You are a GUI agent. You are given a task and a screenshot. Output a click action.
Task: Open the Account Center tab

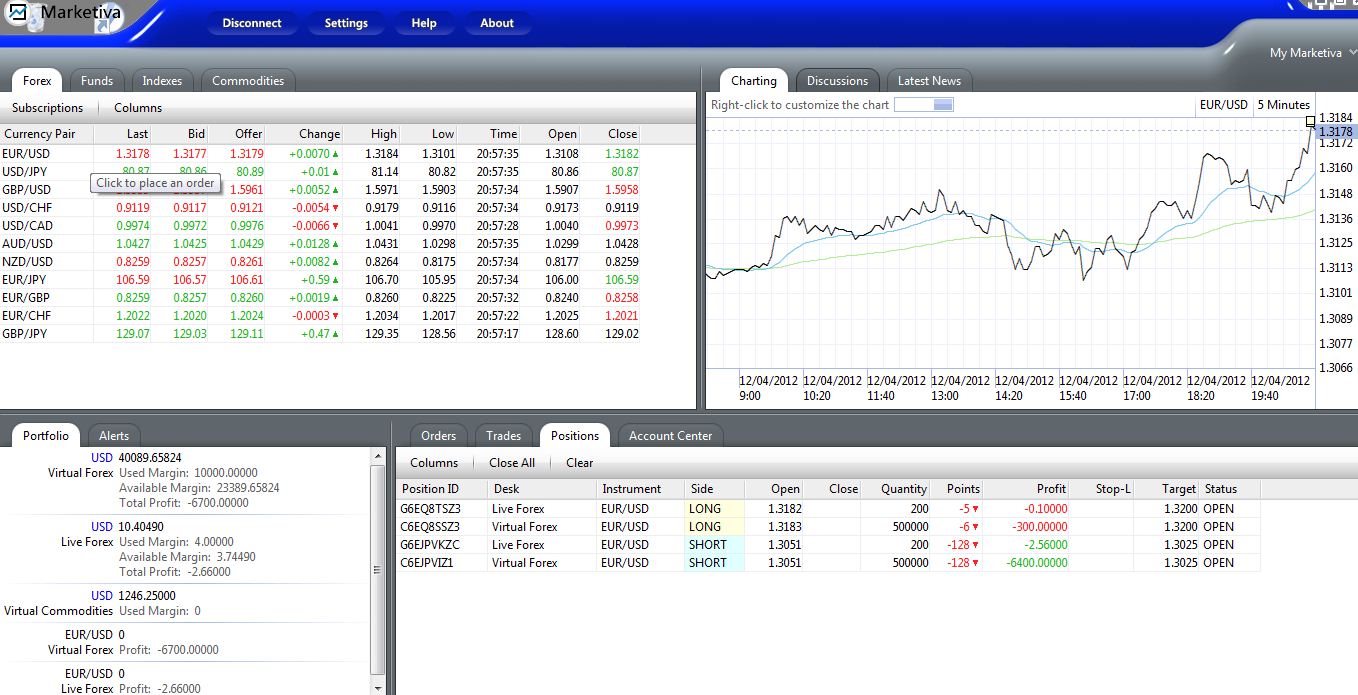coord(670,436)
